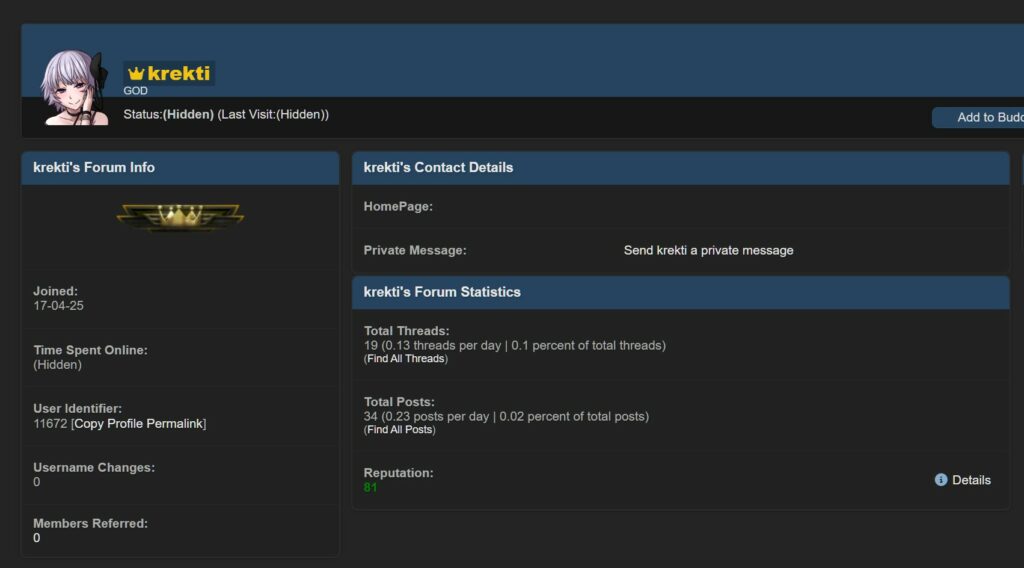Click the krekti's Forum Info panel header

94,167
